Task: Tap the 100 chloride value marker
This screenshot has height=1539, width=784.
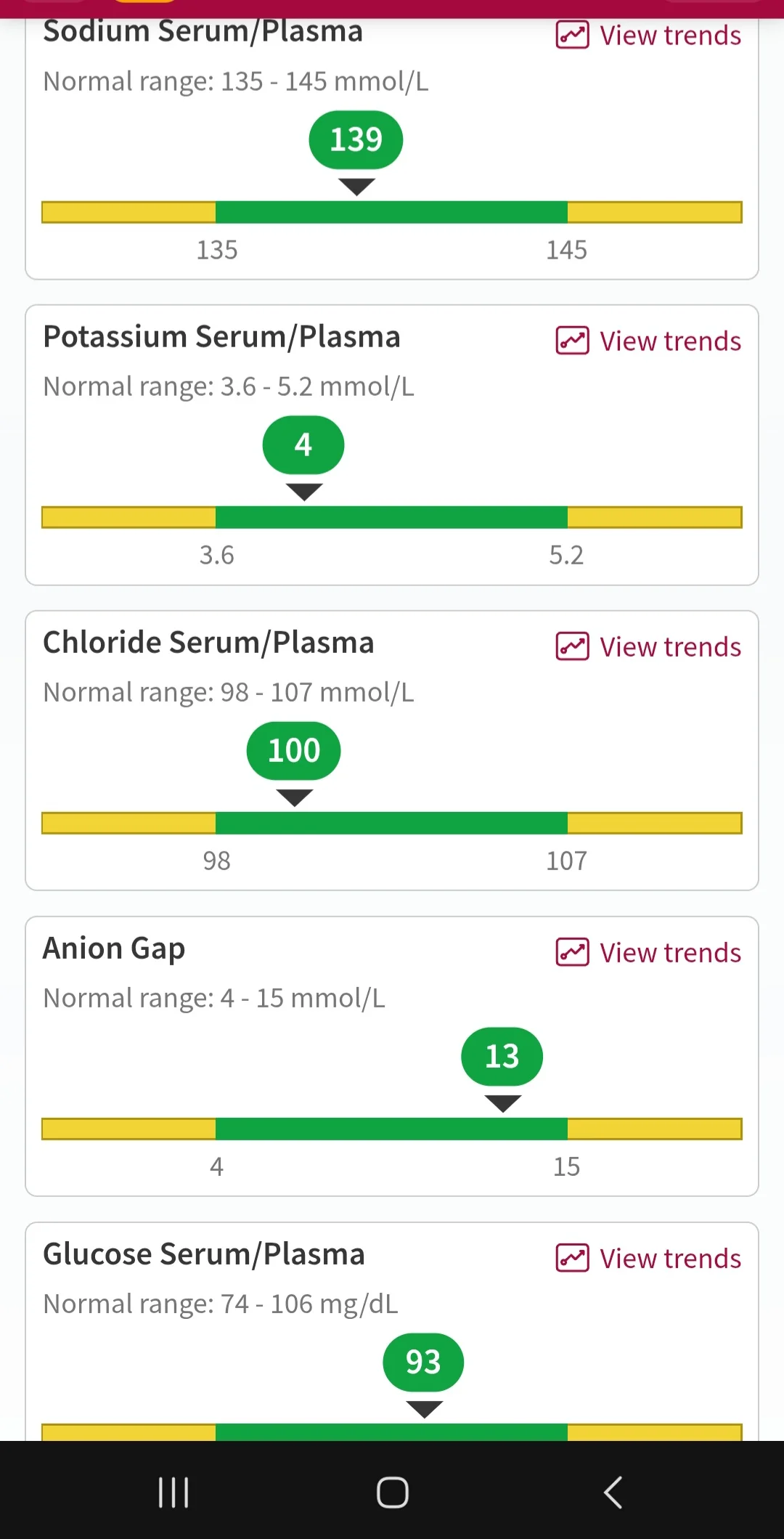Action: 294,750
